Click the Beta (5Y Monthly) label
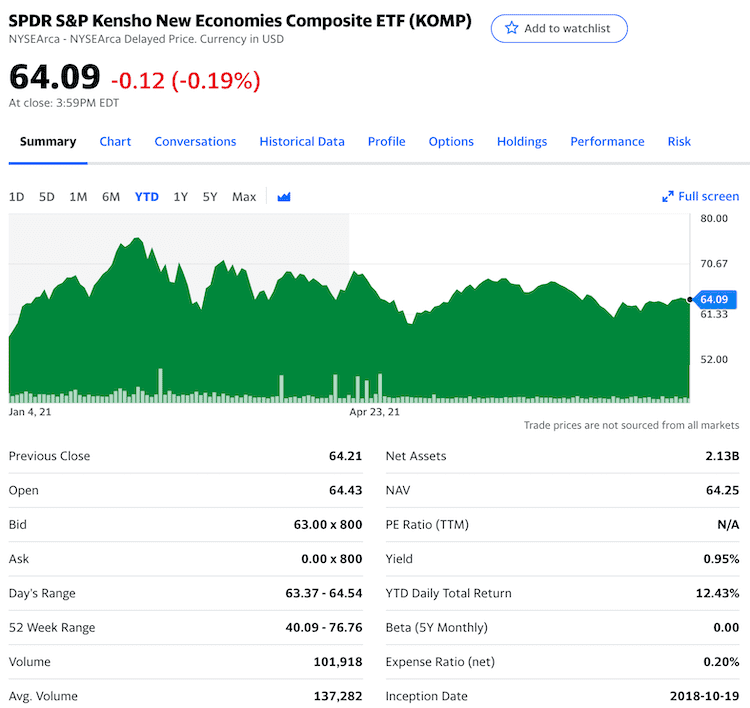The width and height of the screenshot is (750, 708). click(436, 627)
